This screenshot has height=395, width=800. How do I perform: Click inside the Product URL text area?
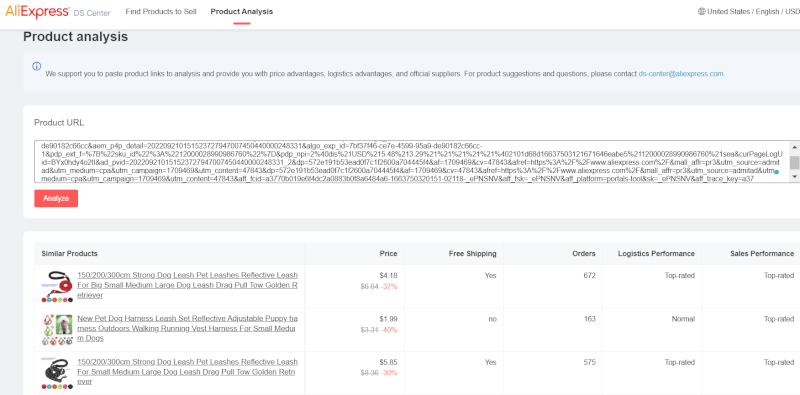[x=411, y=161]
